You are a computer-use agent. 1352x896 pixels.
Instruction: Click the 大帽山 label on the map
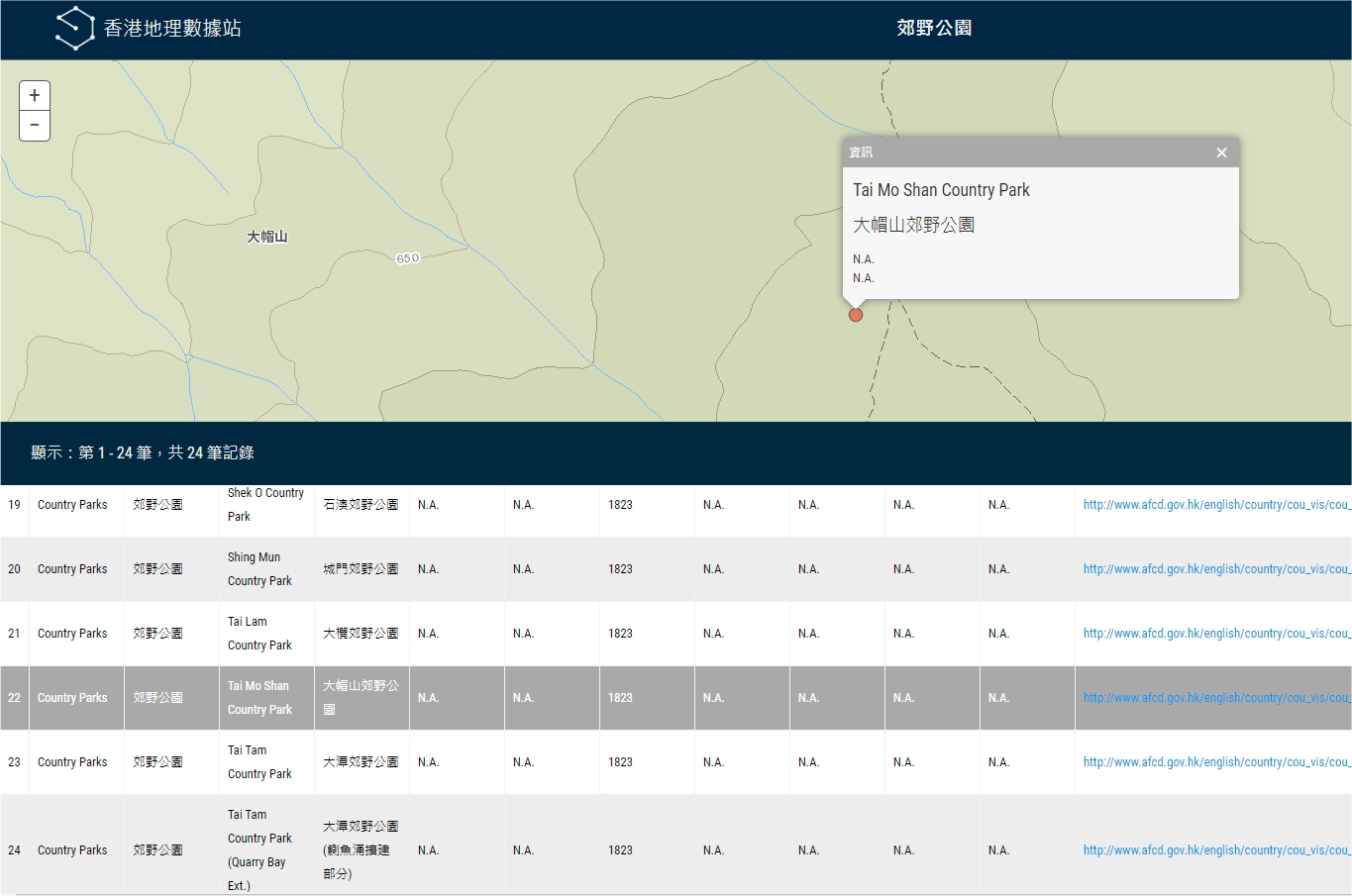266,237
